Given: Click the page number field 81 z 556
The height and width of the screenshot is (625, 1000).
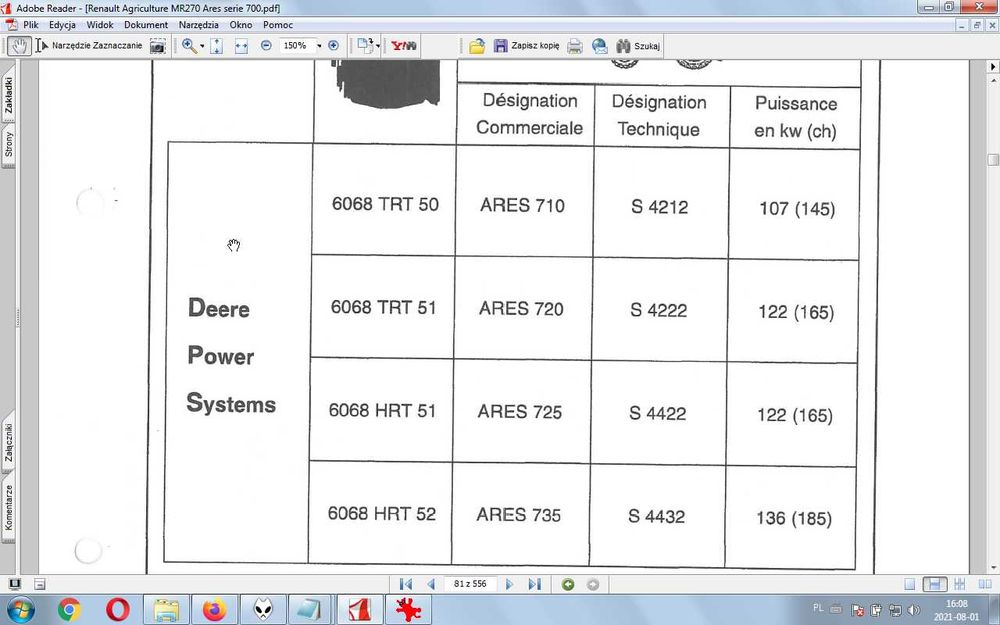Looking at the screenshot, I should click(x=470, y=584).
